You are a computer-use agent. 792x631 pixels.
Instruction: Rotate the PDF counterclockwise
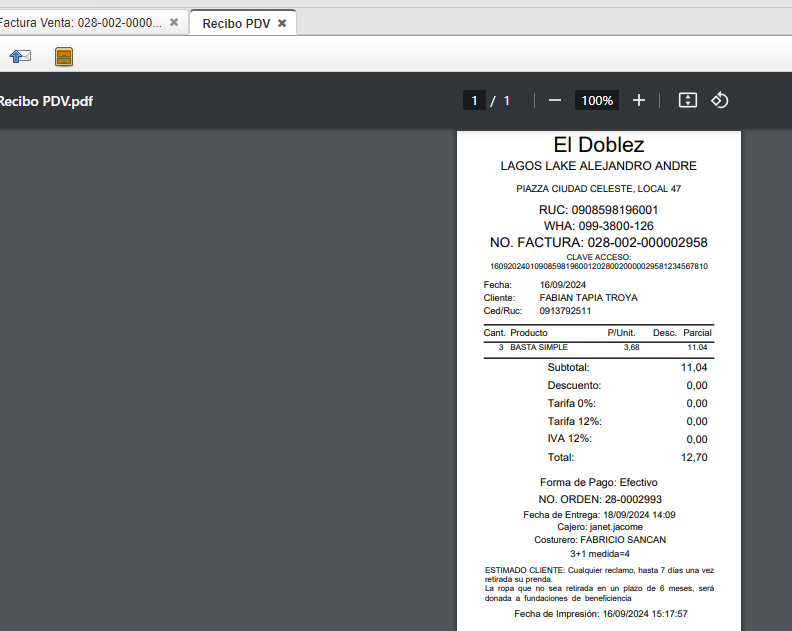point(720,100)
